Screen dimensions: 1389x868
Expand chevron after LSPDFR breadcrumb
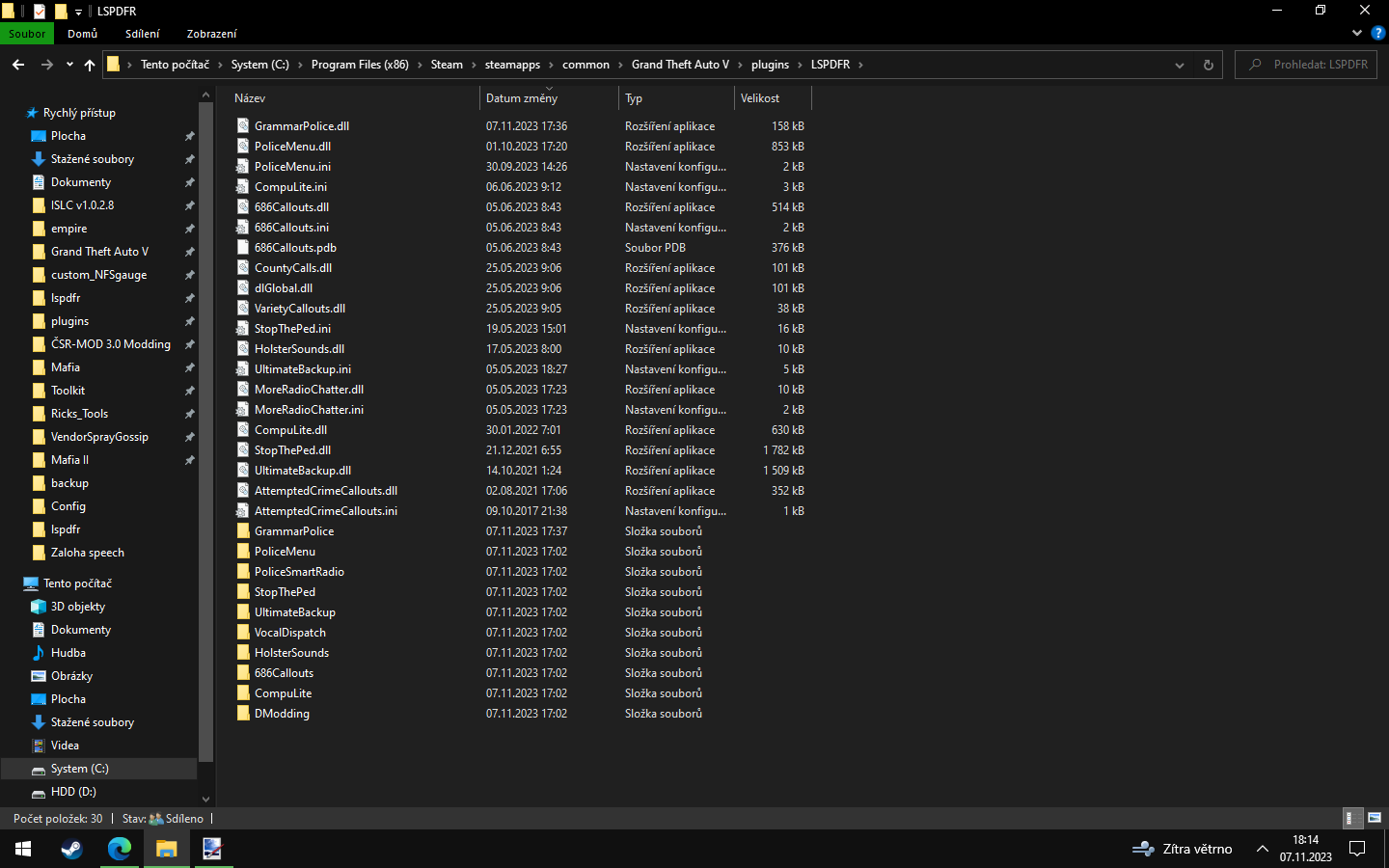pyautogui.click(x=860, y=65)
